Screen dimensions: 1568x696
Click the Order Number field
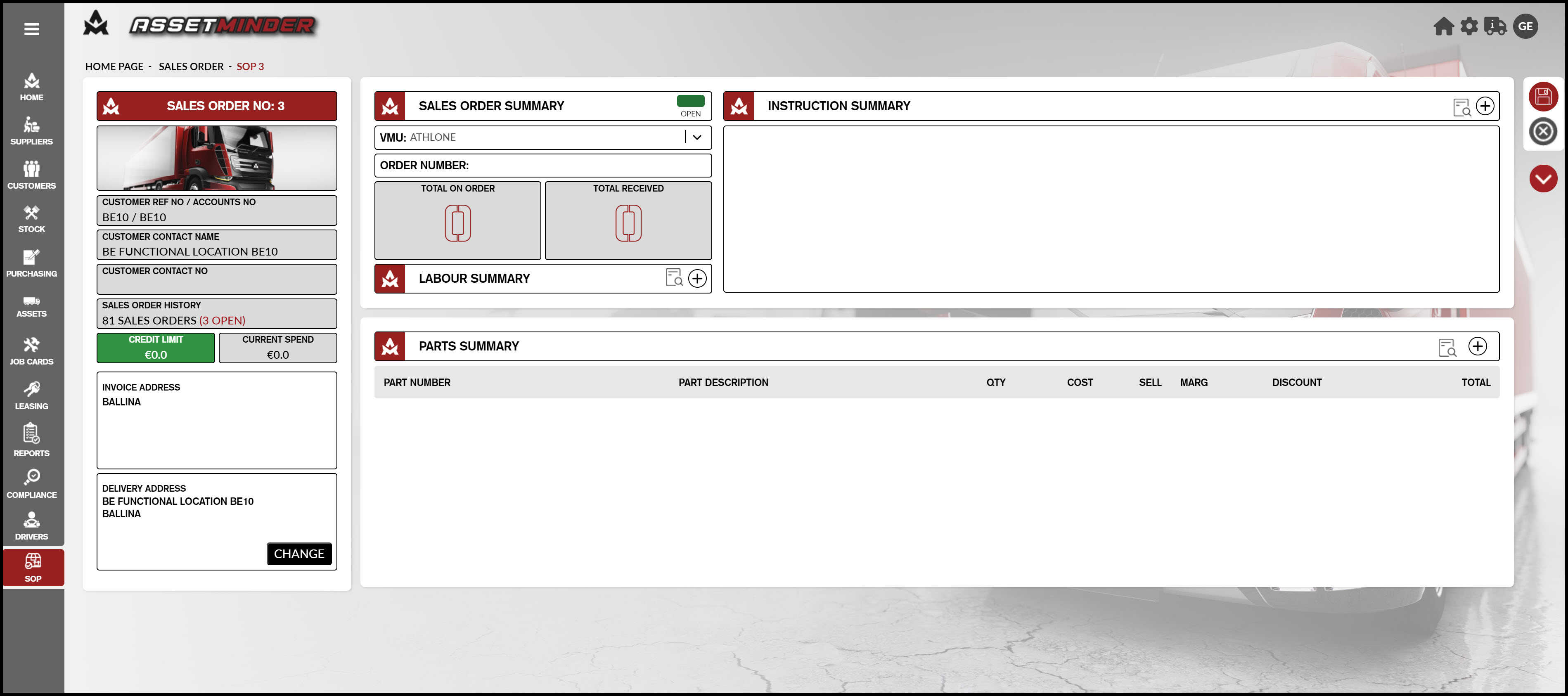point(543,166)
